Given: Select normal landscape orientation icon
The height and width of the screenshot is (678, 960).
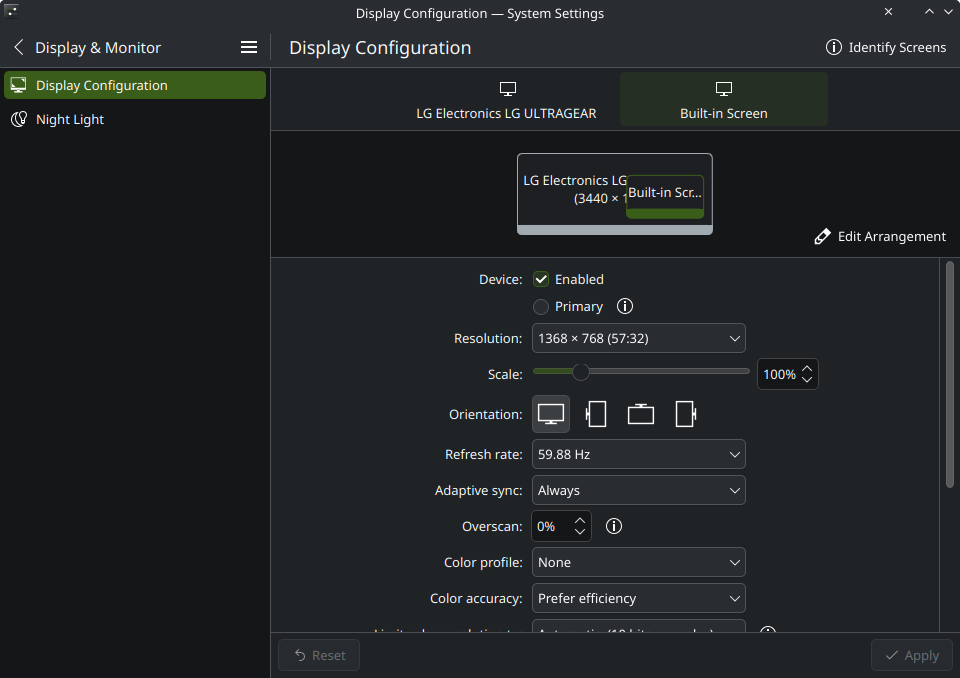Looking at the screenshot, I should coord(550,414).
